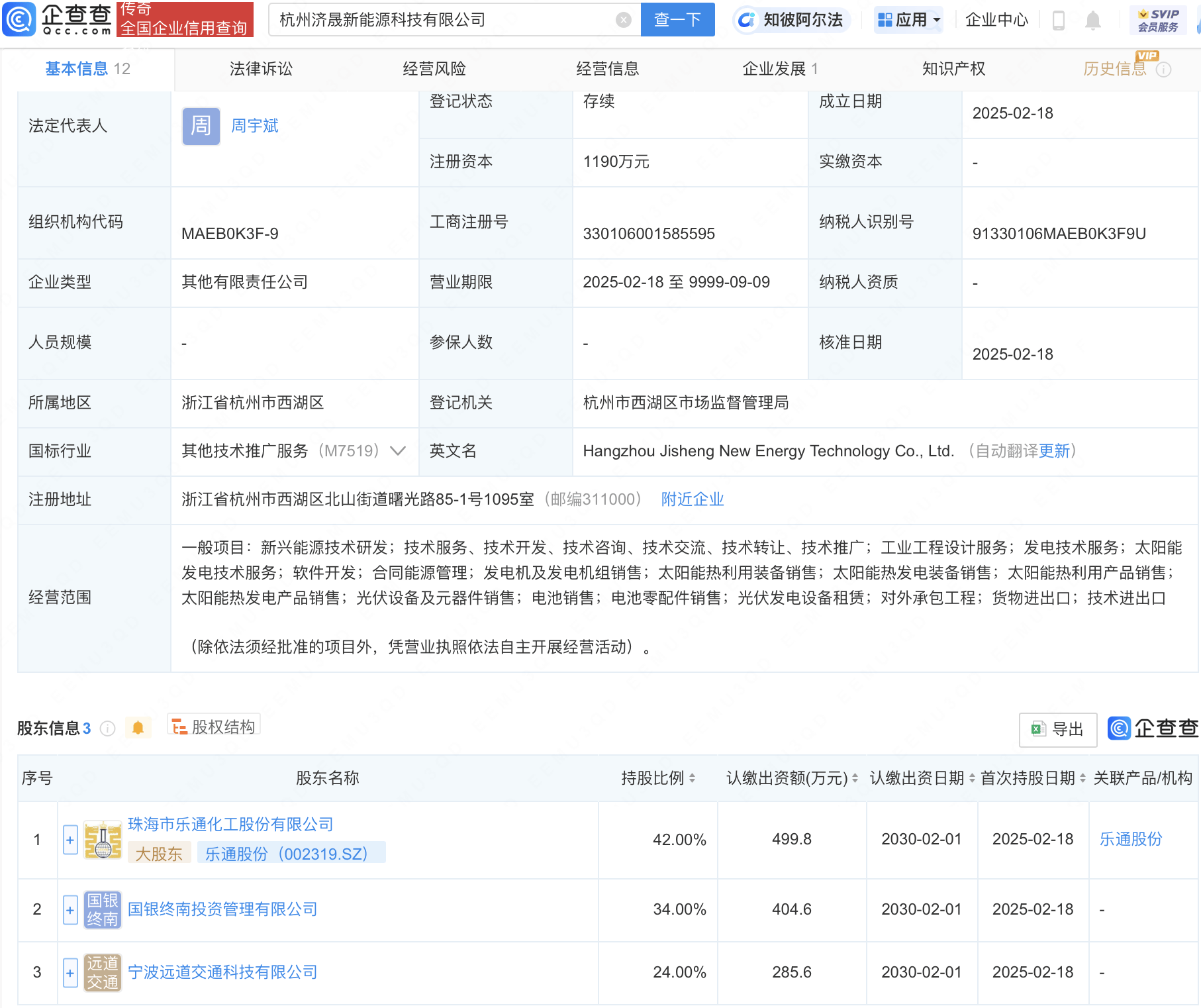Click the 知彼阿尔法 icon
Viewport: 1201px width, 1008px height.
click(747, 20)
